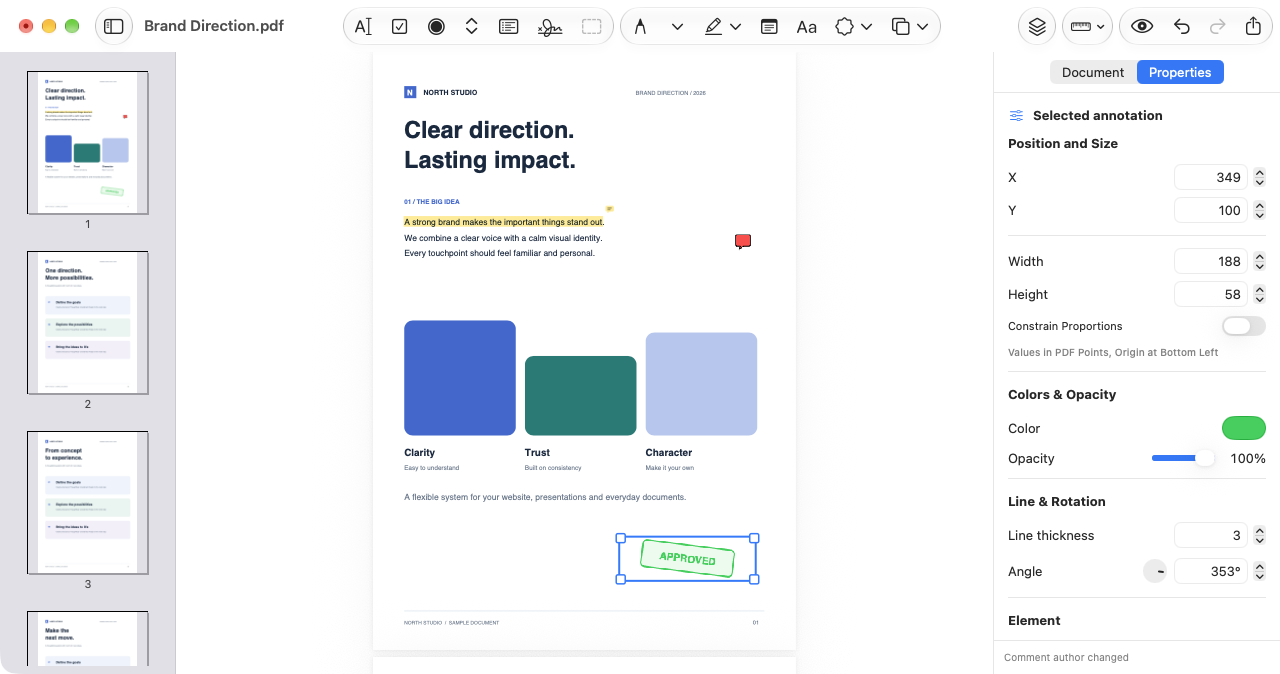
Task: Select the radio button form tool
Action: click(x=436, y=27)
